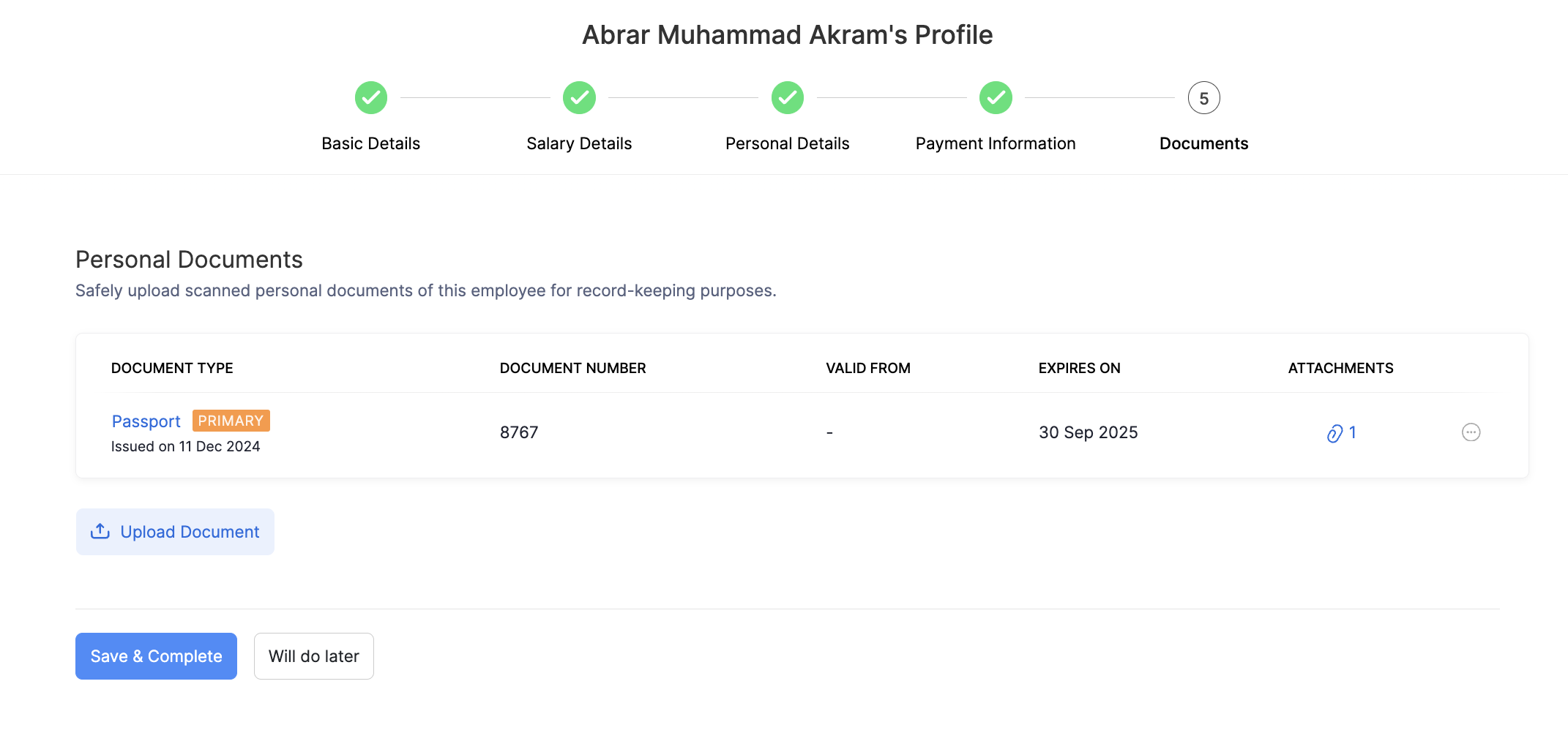The image size is (1568, 733).
Task: Click the Payment Information green checkmark icon
Action: (x=996, y=98)
